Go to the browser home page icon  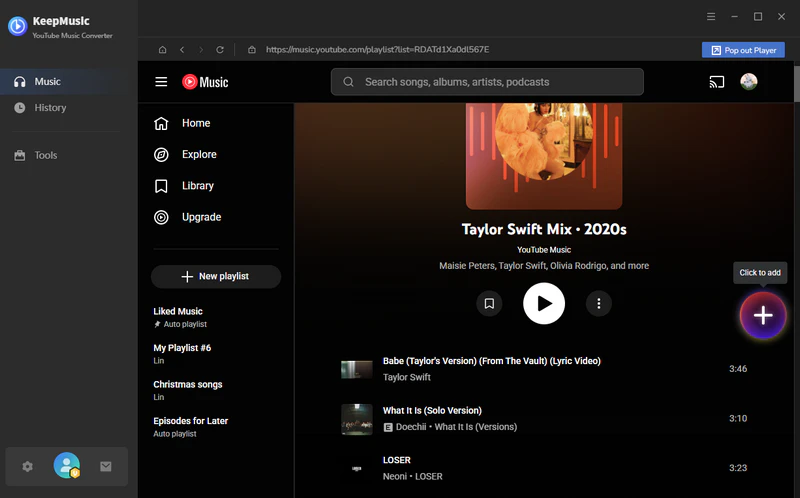point(162,49)
